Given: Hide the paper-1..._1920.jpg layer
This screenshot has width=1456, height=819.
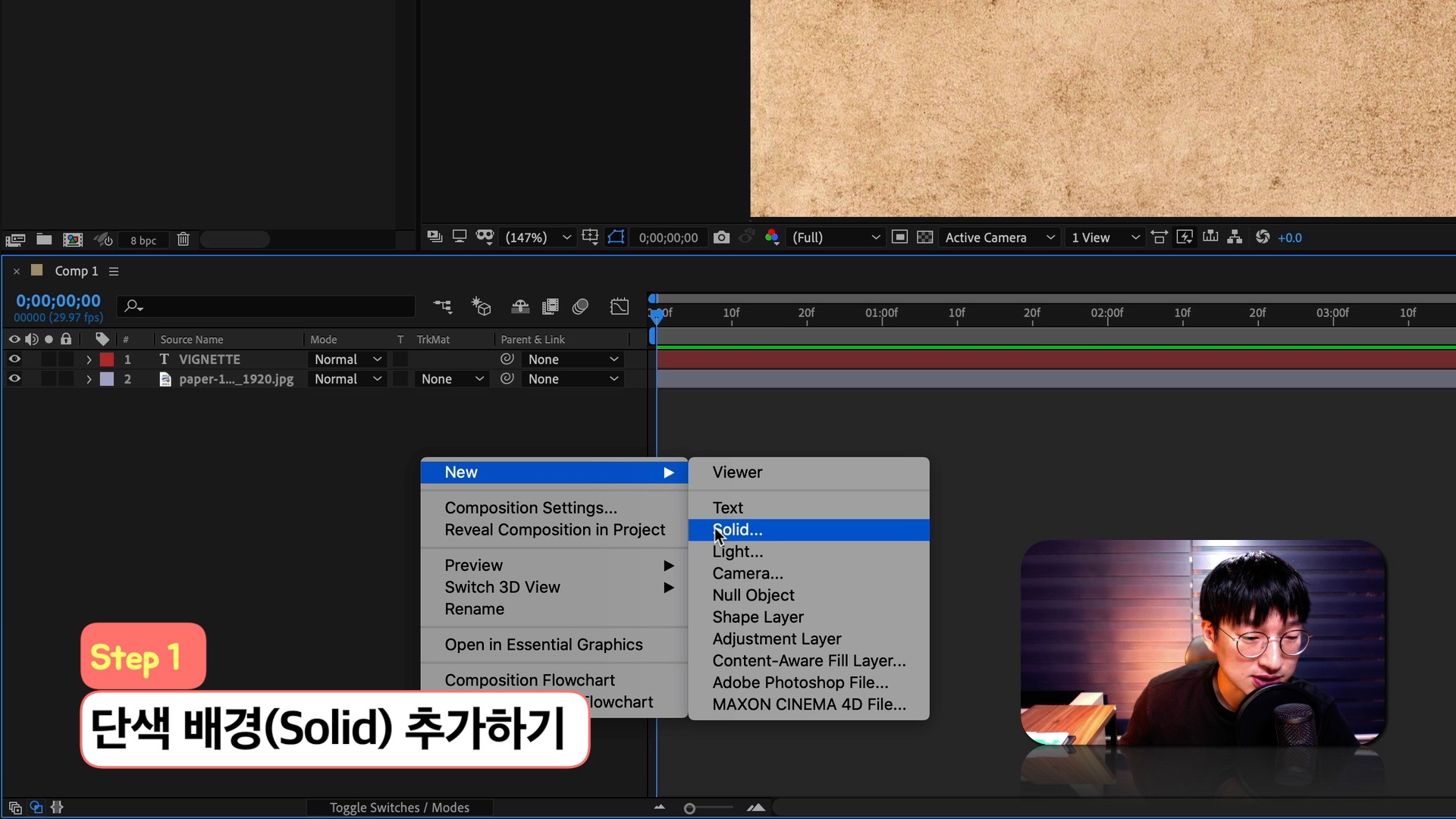Looking at the screenshot, I should point(14,379).
